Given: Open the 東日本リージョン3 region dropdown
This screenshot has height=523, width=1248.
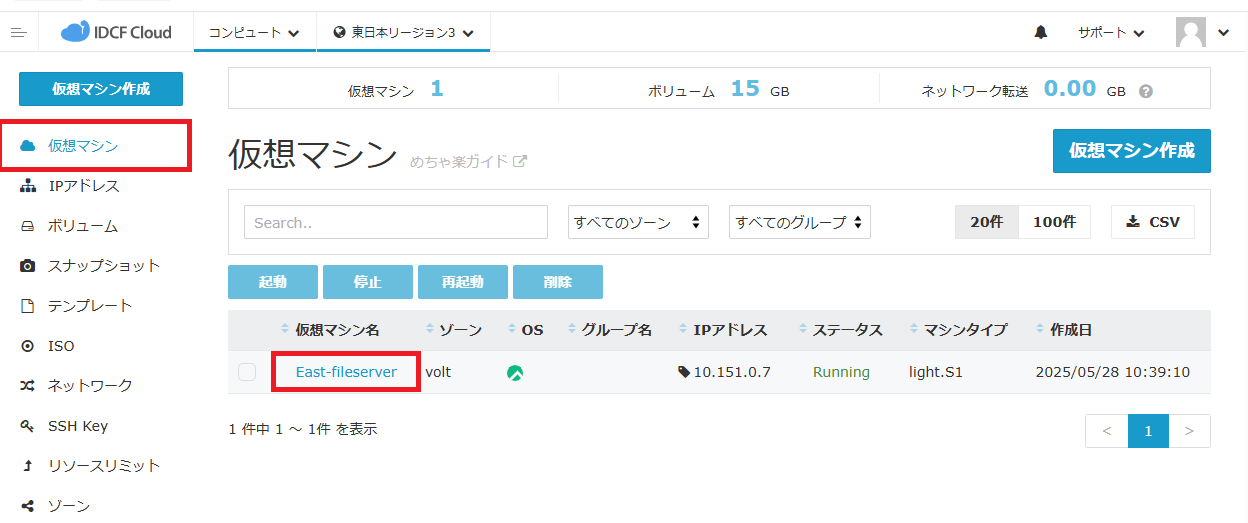Looking at the screenshot, I should point(404,33).
